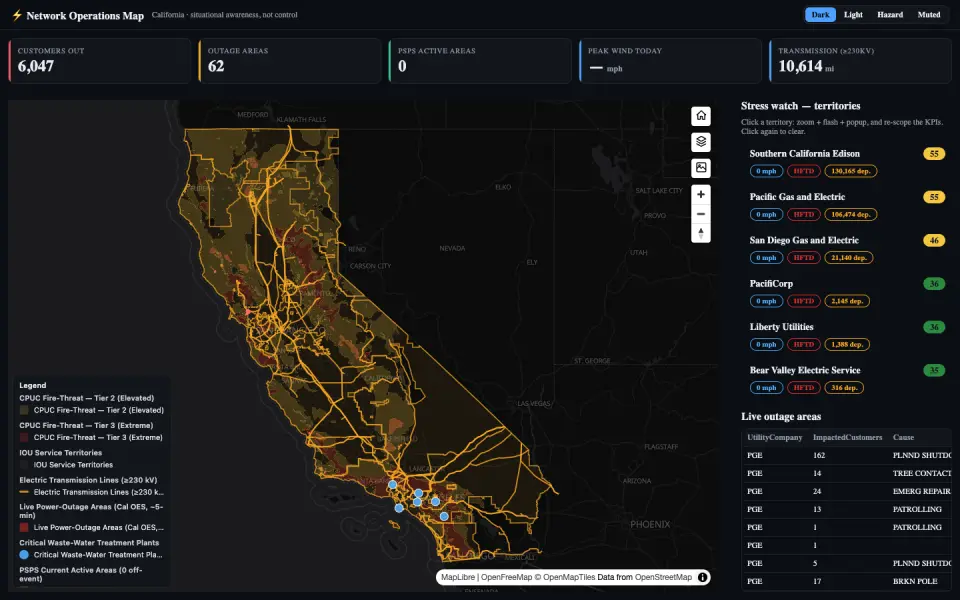Zoom out with the minus button
The height and width of the screenshot is (600, 960).
coord(701,214)
